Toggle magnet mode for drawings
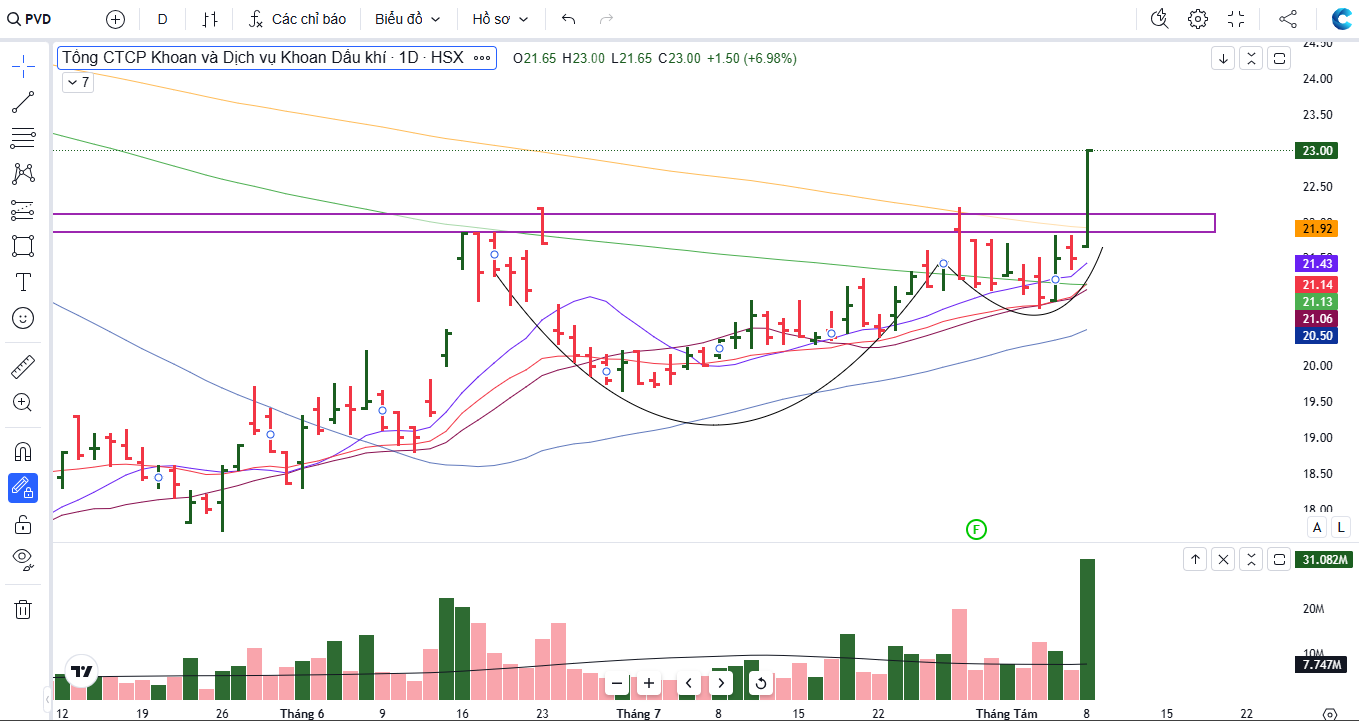 (x=23, y=451)
